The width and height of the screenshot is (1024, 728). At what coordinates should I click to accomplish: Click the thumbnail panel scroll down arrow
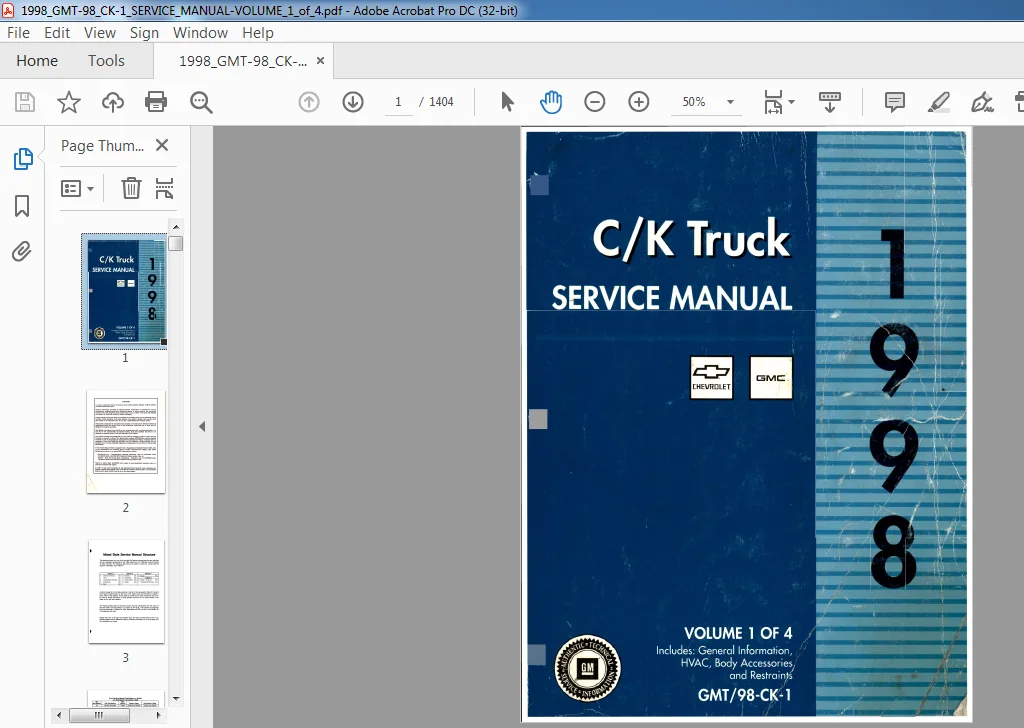tap(176, 699)
